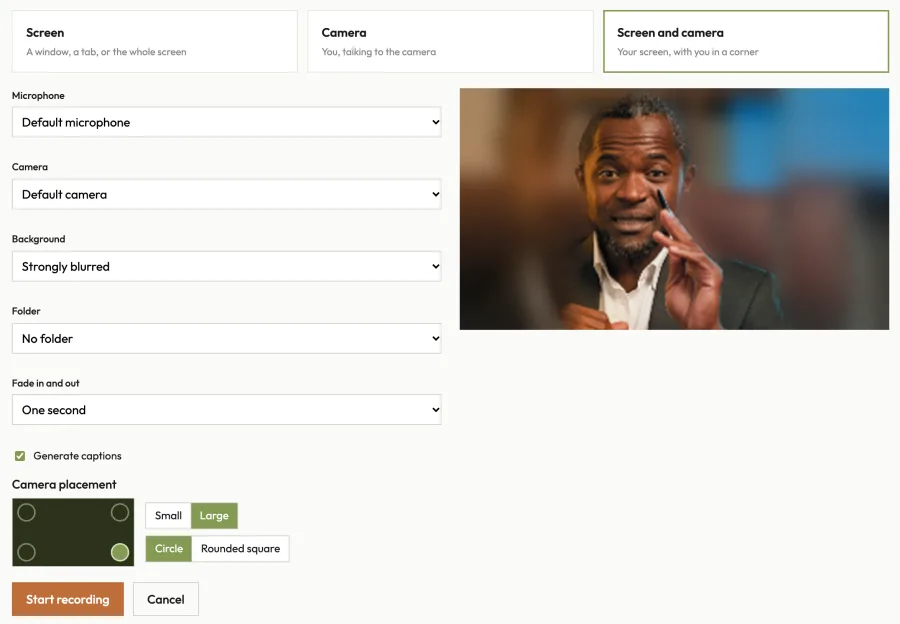Image resolution: width=900 pixels, height=624 pixels.
Task: Select bottom-right camera placement circle
Action: click(x=120, y=552)
